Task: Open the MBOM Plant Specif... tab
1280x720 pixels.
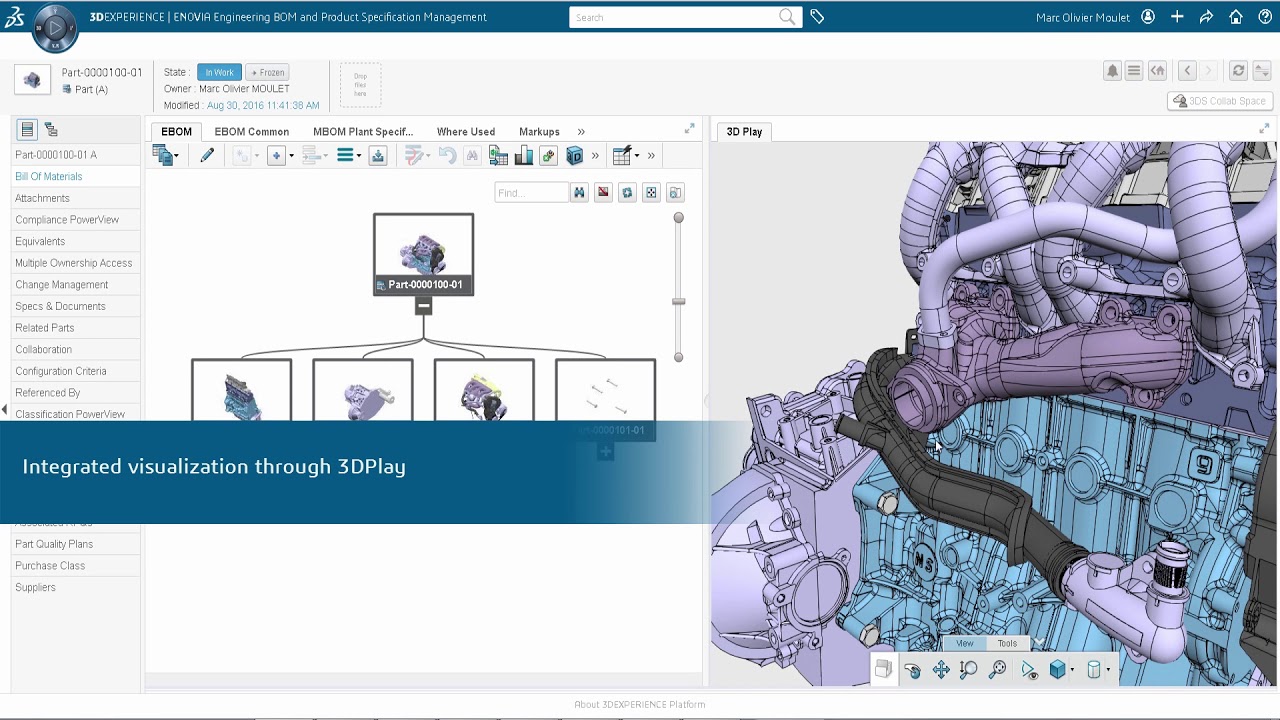Action: point(363,132)
